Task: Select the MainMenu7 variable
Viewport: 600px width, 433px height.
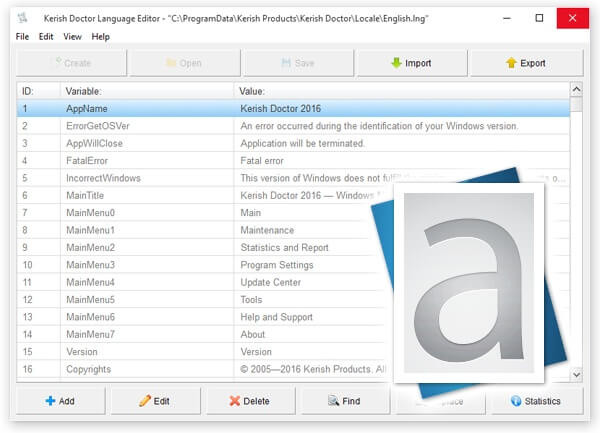Action: [x=90, y=334]
